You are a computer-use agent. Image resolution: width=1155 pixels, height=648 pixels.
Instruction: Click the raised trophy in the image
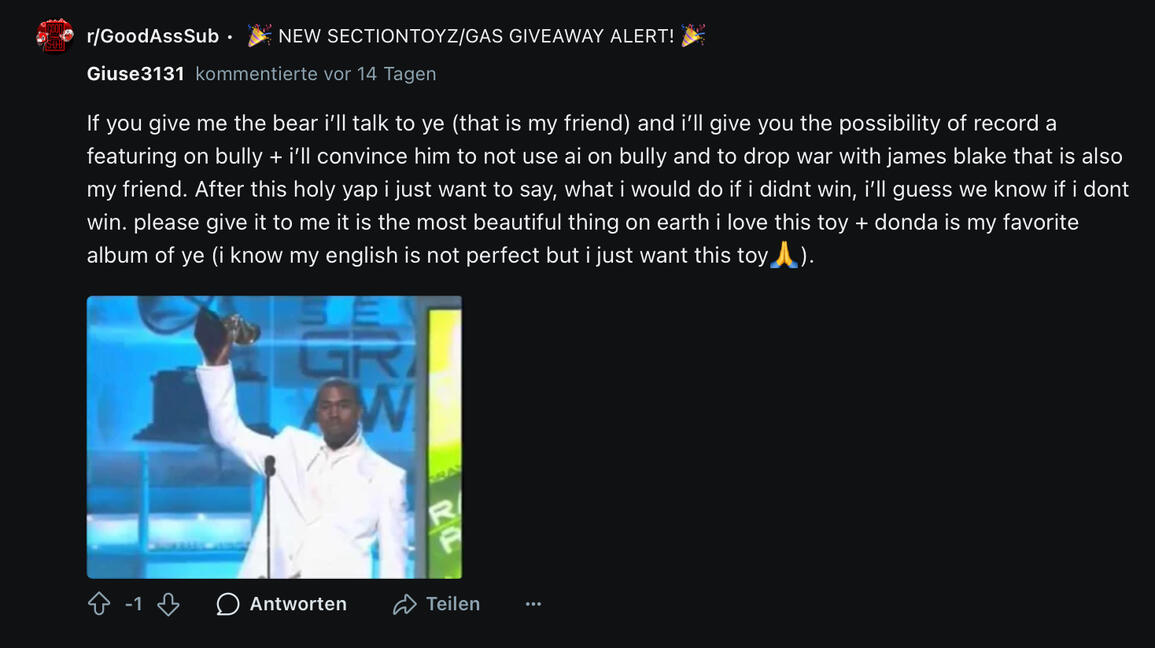[x=238, y=328]
